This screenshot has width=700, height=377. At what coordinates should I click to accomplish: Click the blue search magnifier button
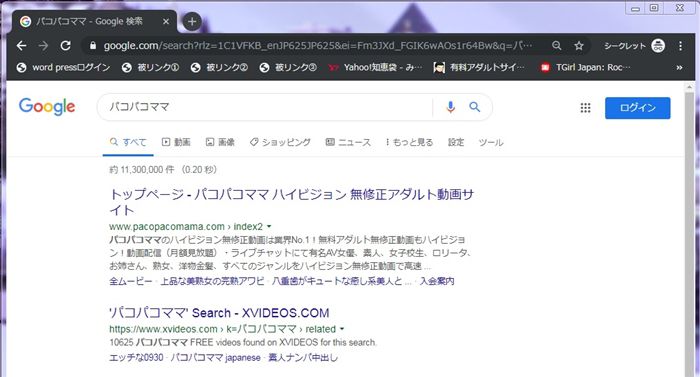tap(475, 107)
